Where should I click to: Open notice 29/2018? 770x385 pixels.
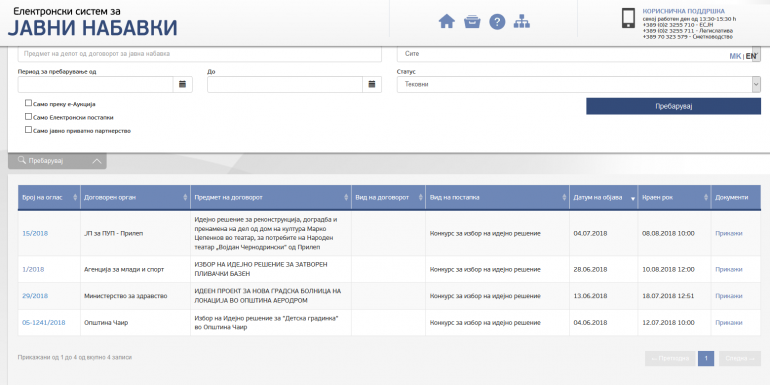pyautogui.click(x=35, y=296)
